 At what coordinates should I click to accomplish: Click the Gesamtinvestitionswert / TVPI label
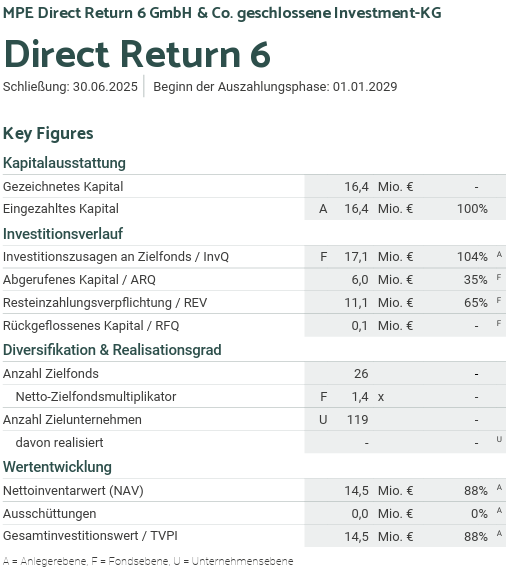point(90,536)
